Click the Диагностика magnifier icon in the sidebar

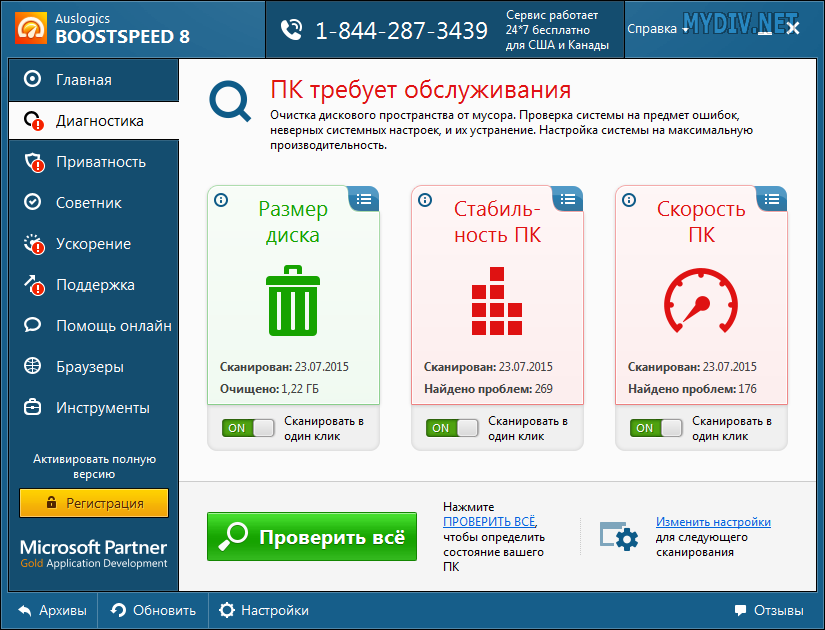point(34,121)
